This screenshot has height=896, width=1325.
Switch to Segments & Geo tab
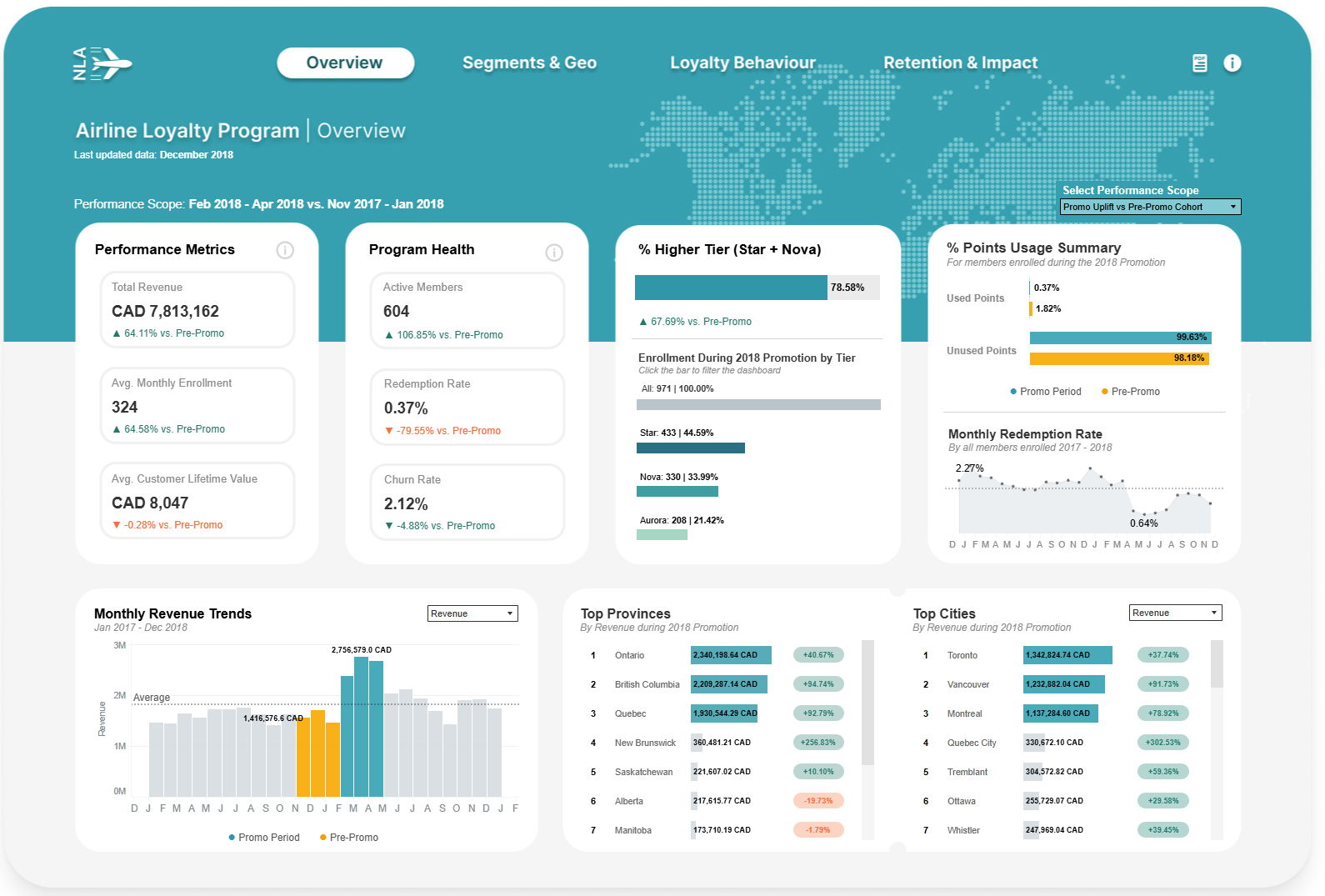coord(529,63)
